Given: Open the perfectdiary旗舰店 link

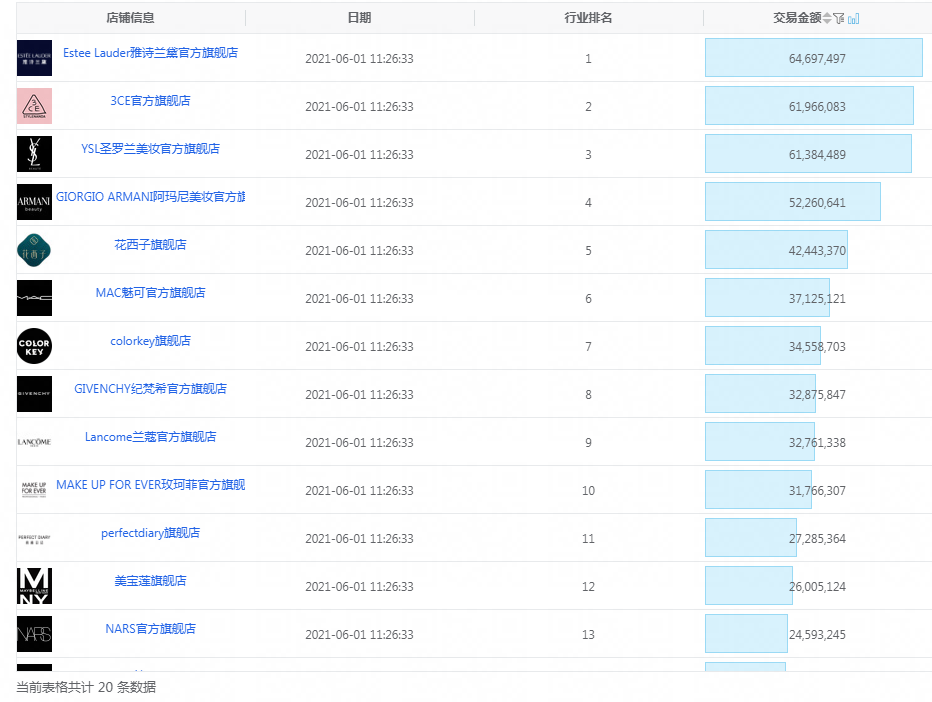Looking at the screenshot, I should click(x=150, y=533).
